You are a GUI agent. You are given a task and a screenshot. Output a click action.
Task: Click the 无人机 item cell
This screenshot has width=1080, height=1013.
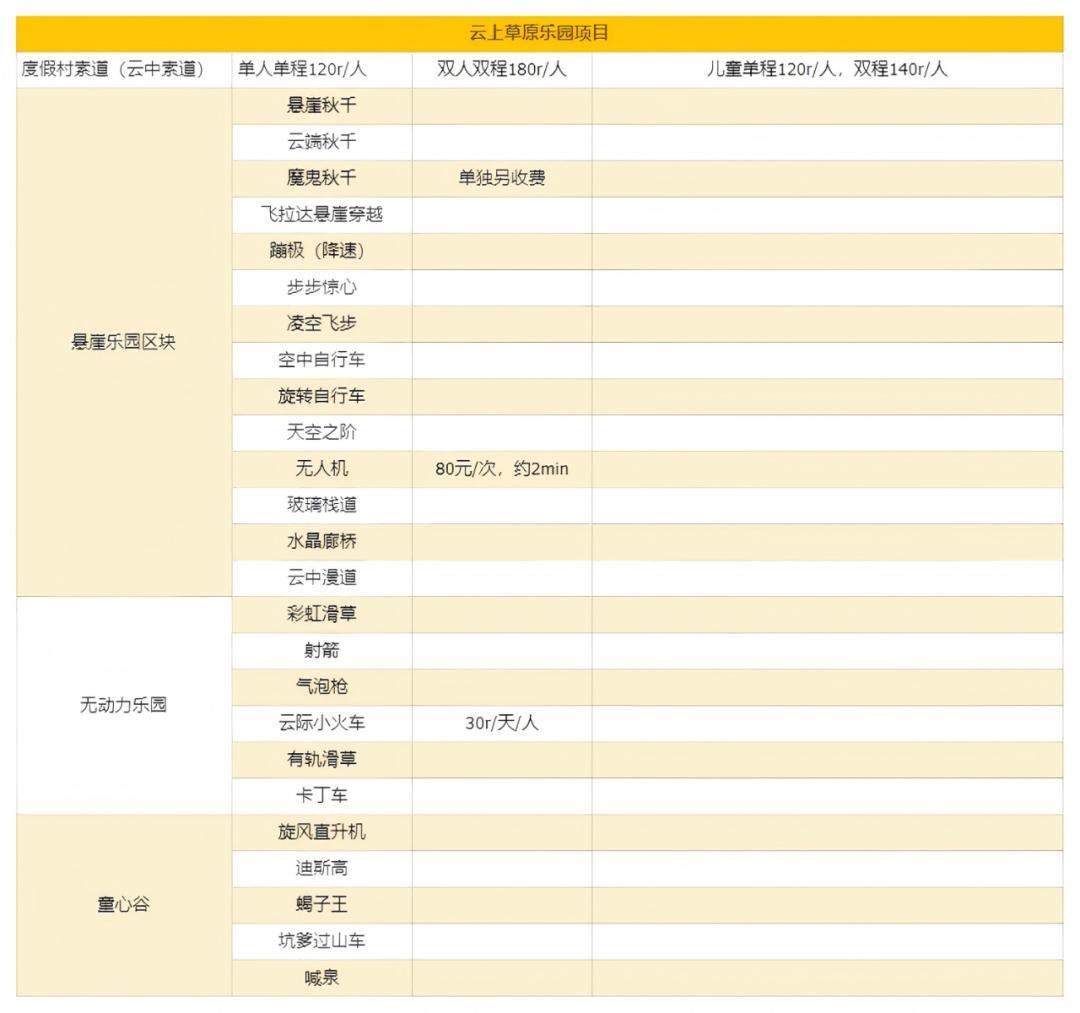click(x=321, y=469)
